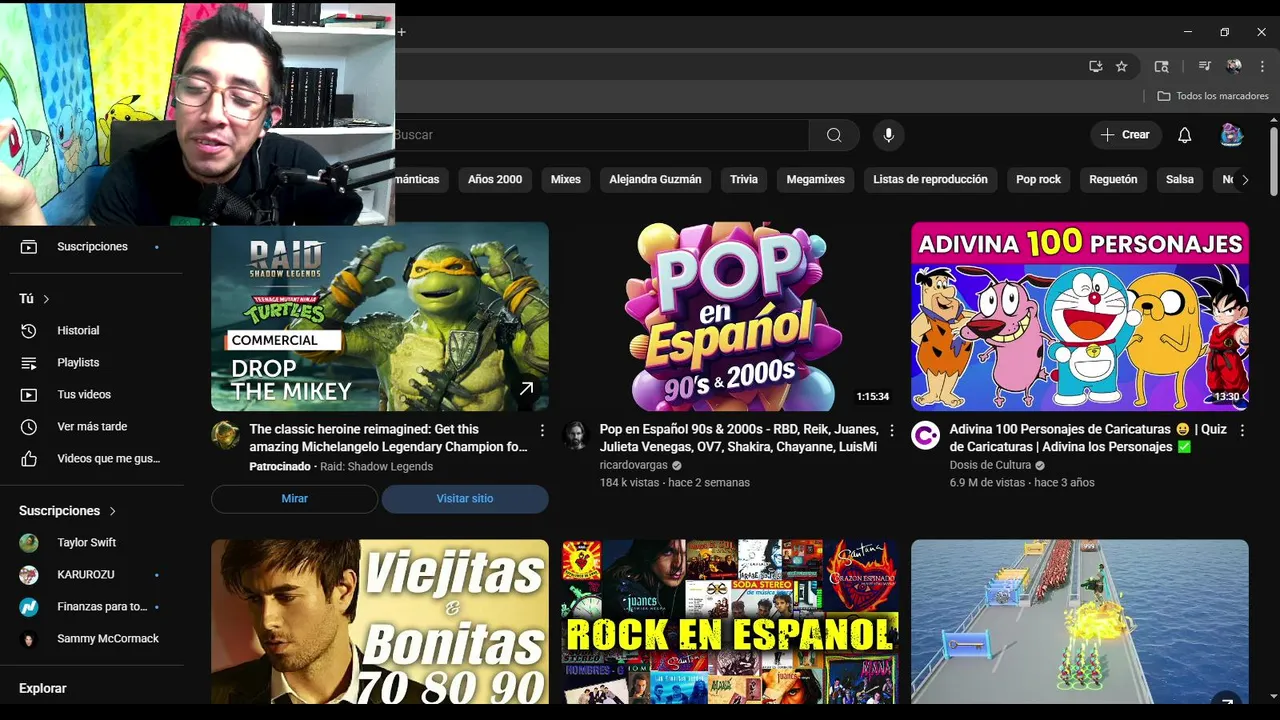The height and width of the screenshot is (720, 1280).
Task: Open the Chrome profile avatar
Action: 1234,66
